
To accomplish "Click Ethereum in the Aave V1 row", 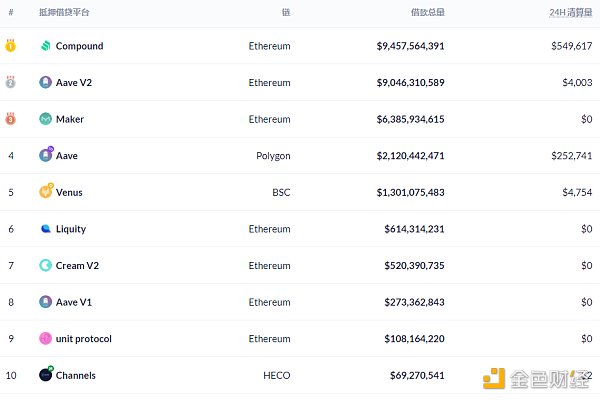I will 269,302.
